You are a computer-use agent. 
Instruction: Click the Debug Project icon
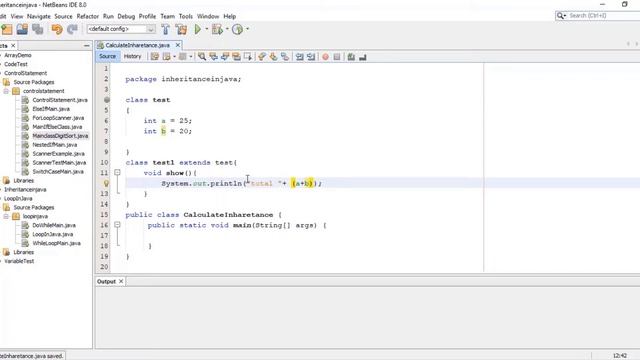pyautogui.click(x=217, y=29)
